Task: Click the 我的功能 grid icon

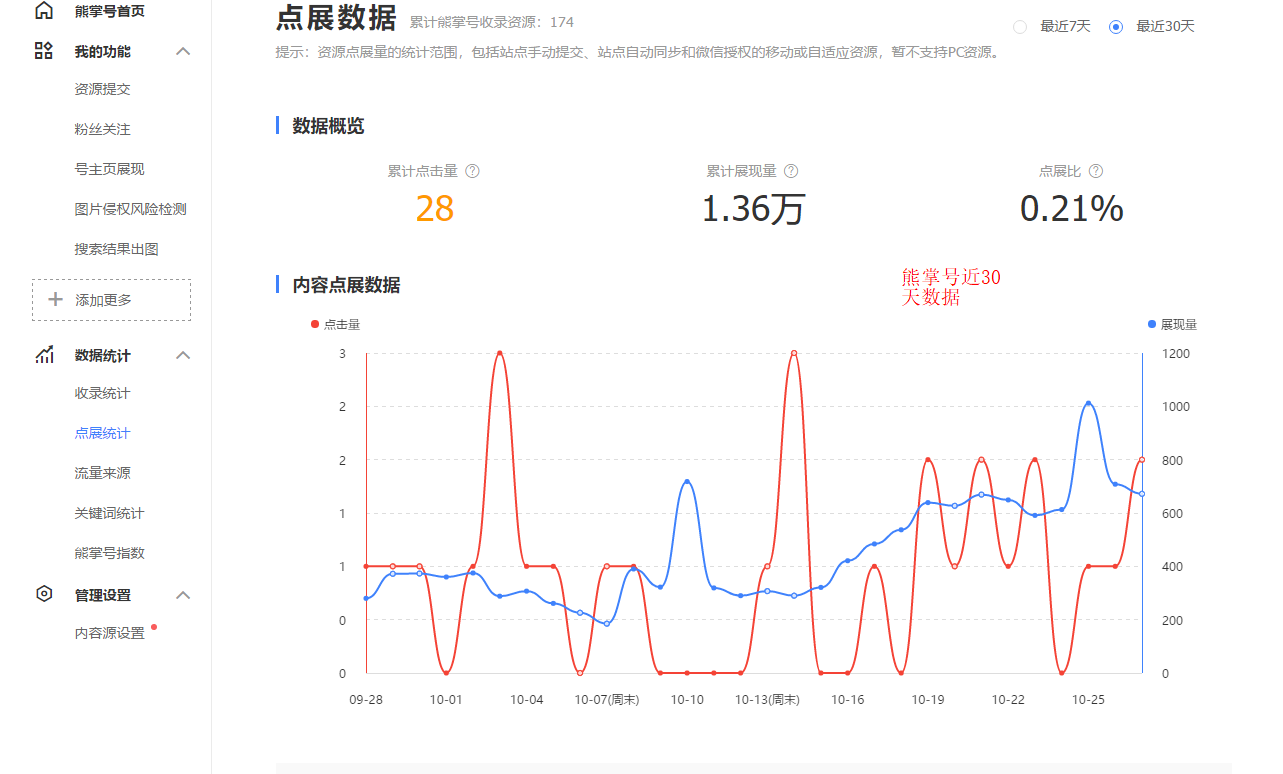Action: [x=42, y=50]
